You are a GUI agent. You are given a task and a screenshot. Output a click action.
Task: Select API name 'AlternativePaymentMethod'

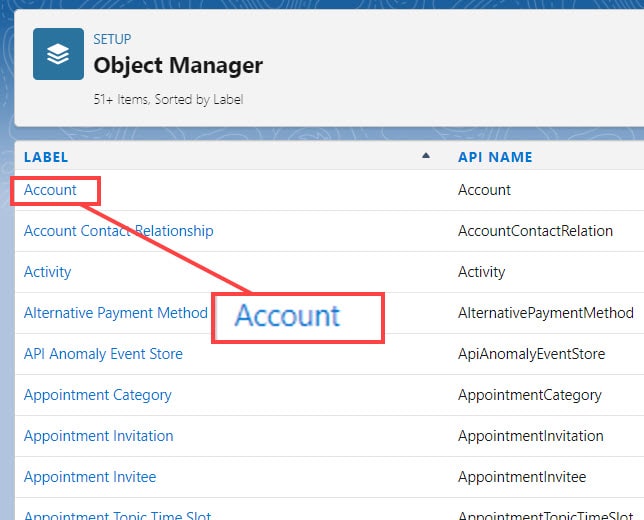coord(545,313)
